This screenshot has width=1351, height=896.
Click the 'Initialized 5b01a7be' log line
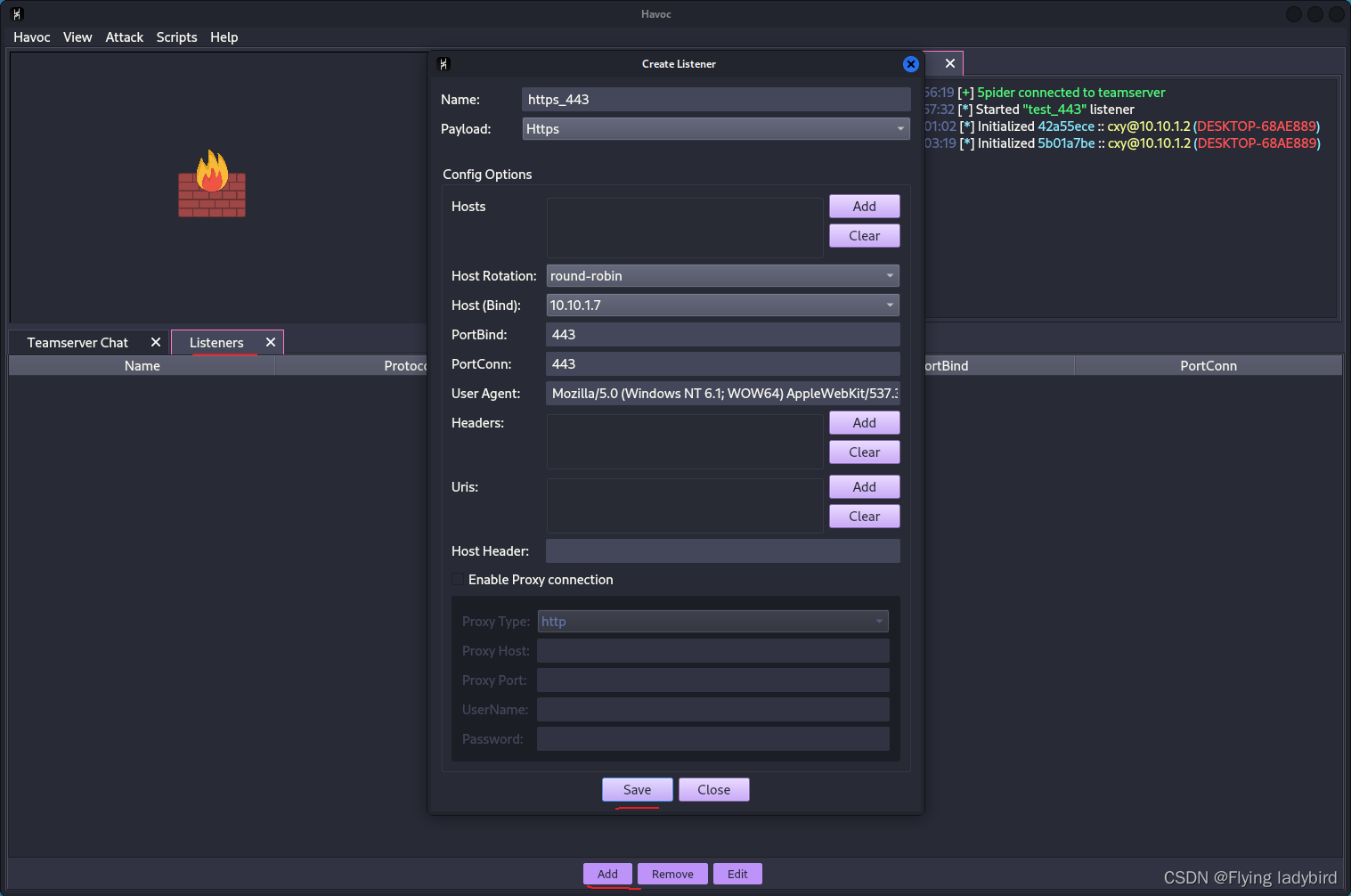click(x=1122, y=143)
